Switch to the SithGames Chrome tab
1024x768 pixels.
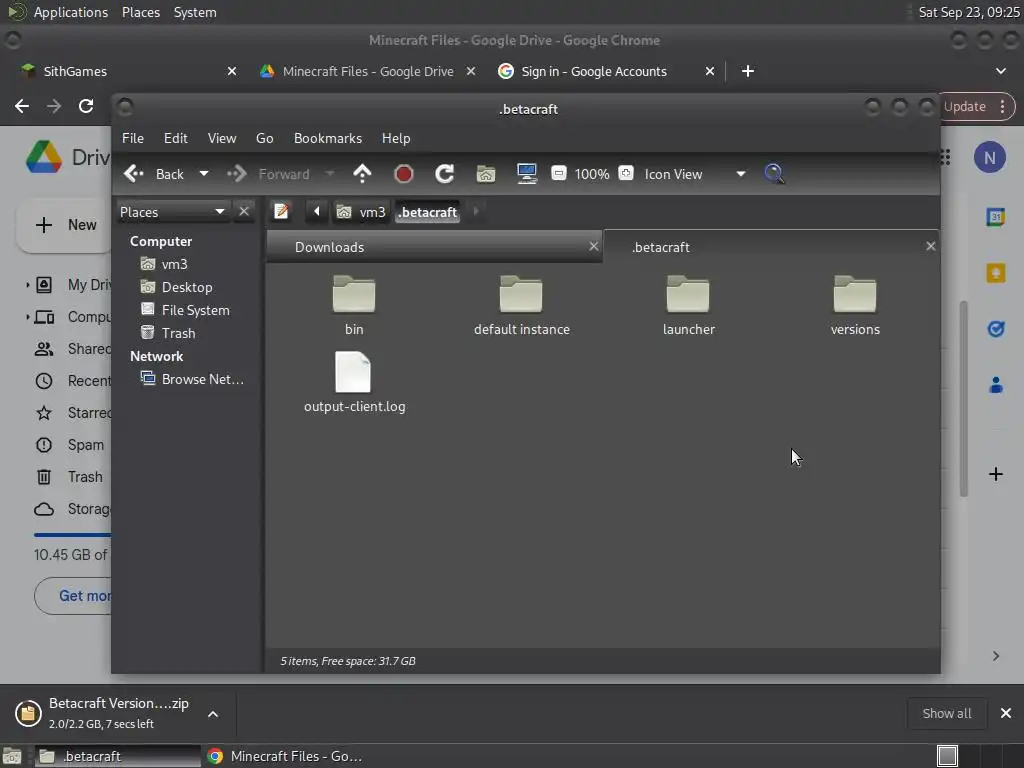click(127, 71)
